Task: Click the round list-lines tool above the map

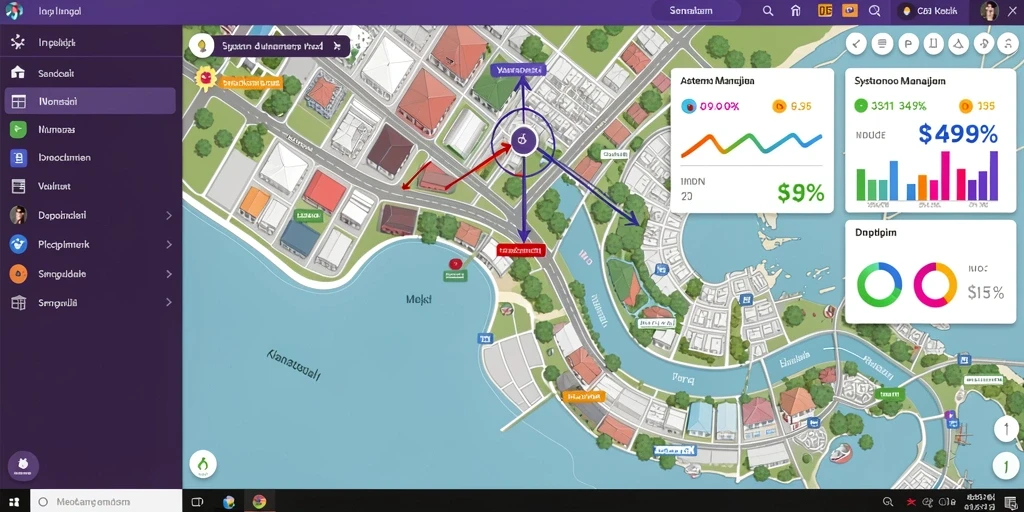Action: tap(882, 44)
